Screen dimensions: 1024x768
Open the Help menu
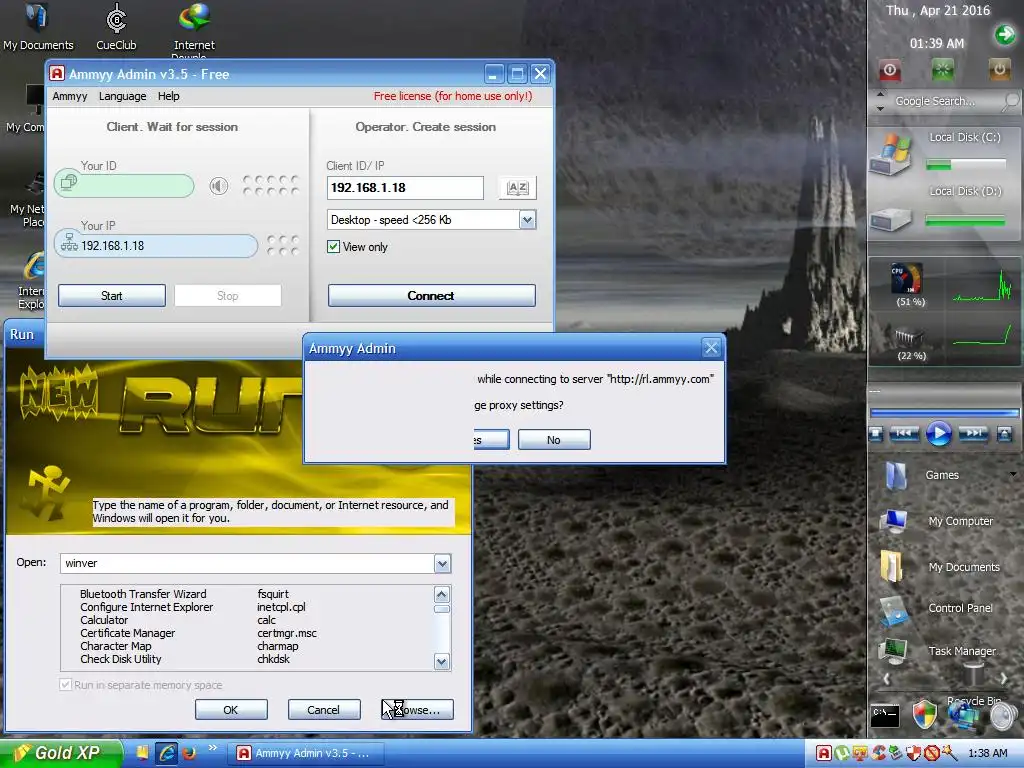point(168,96)
